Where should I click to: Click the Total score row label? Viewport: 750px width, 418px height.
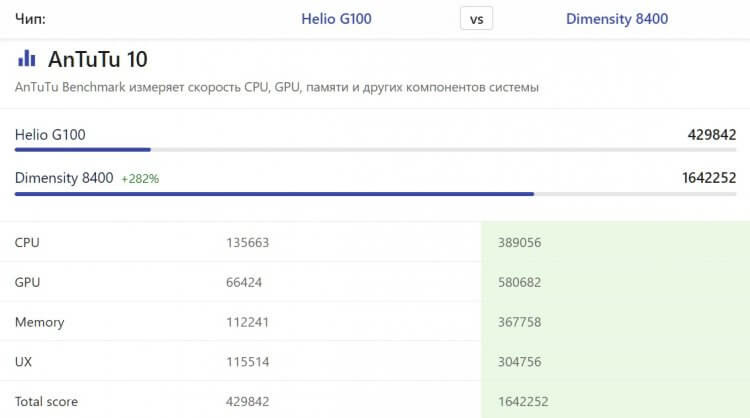click(x=46, y=401)
